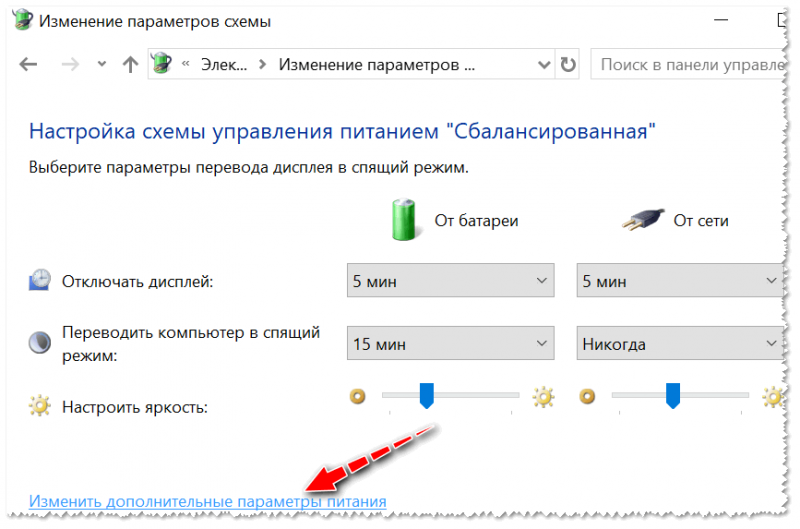Image resolution: width=800 pixels, height=529 pixels.
Task: Adjust battery brightness slider thumb
Action: click(x=427, y=396)
